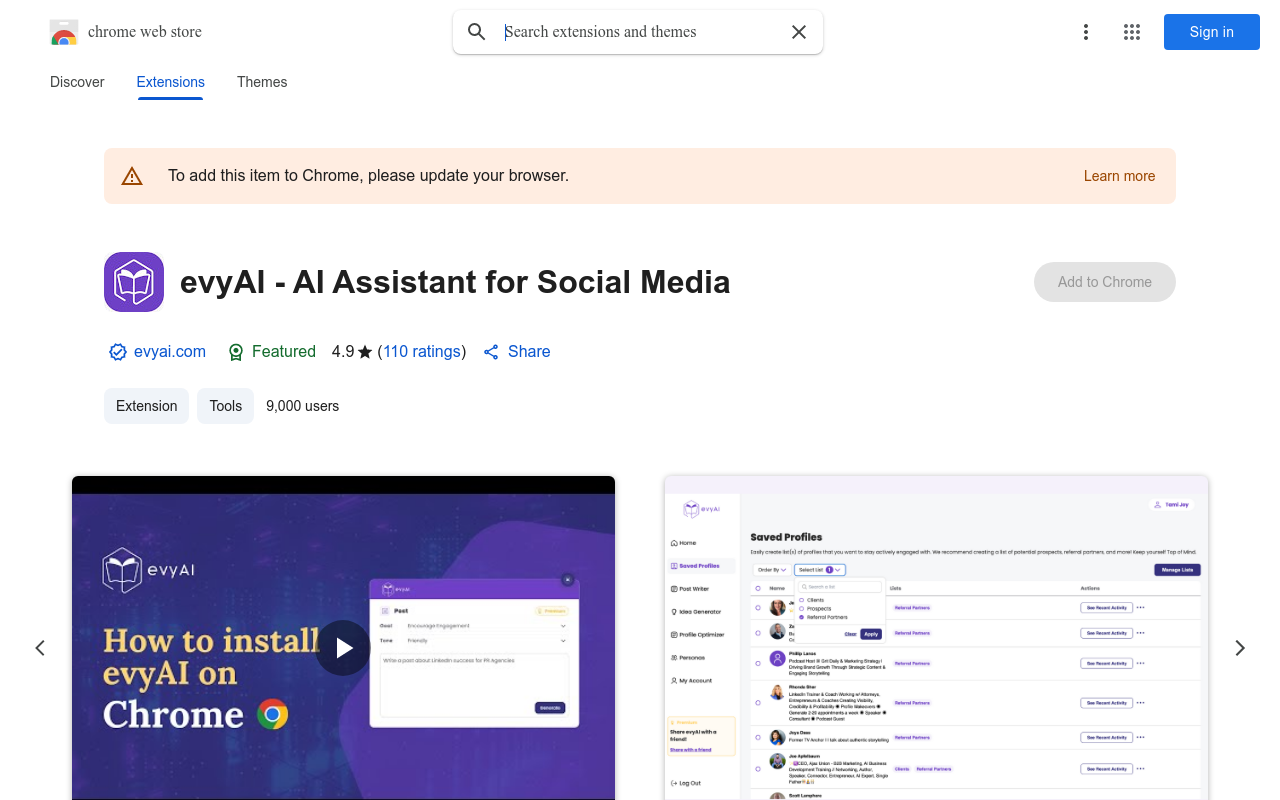
Task: Open the Google apps grid
Action: coord(1132,32)
